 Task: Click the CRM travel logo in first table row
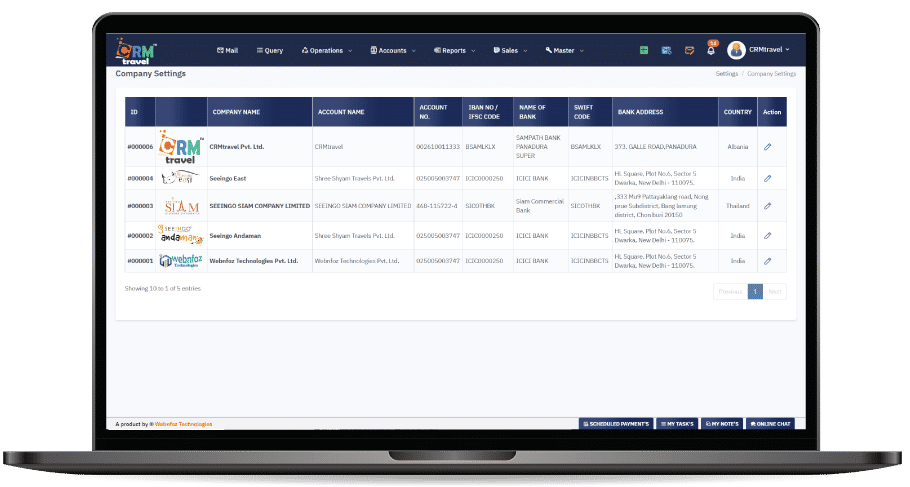tap(181, 147)
